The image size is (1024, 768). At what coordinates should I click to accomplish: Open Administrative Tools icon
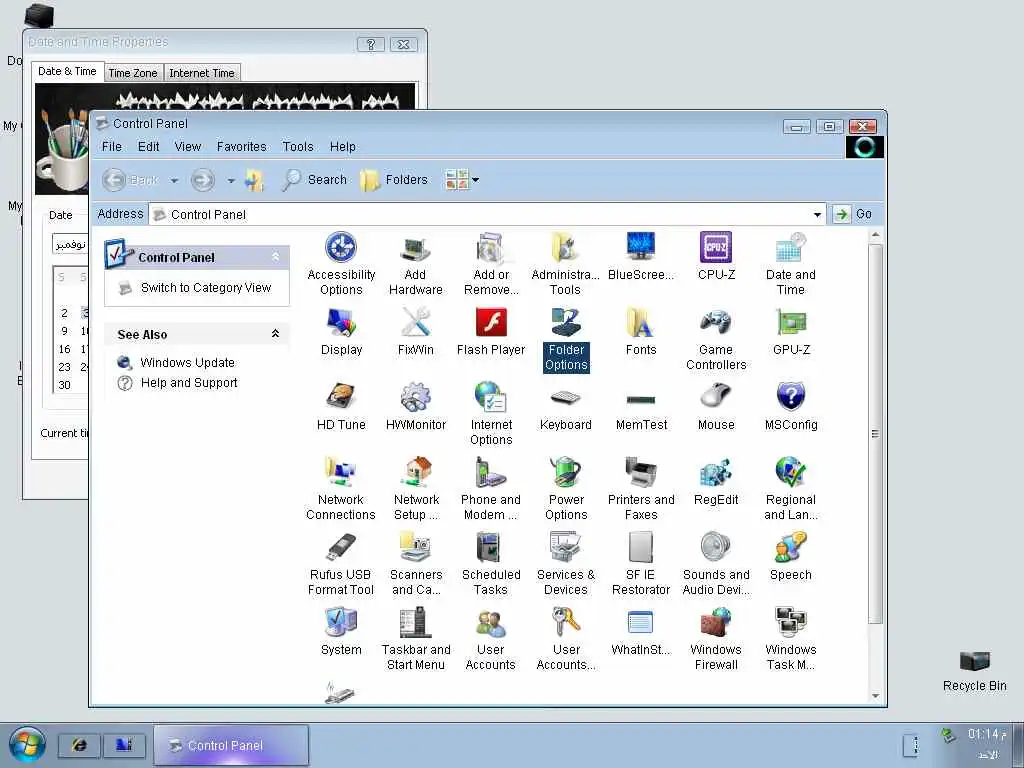(565, 263)
